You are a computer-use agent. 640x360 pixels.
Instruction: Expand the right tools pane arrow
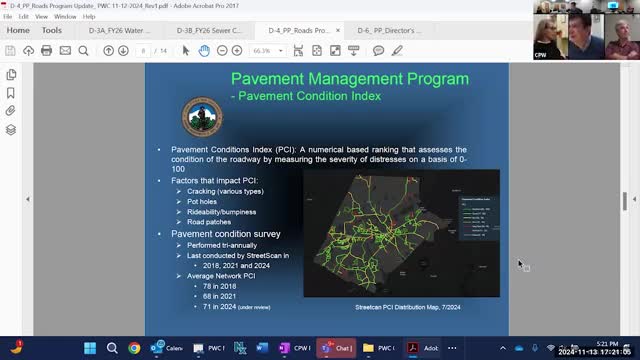635,200
